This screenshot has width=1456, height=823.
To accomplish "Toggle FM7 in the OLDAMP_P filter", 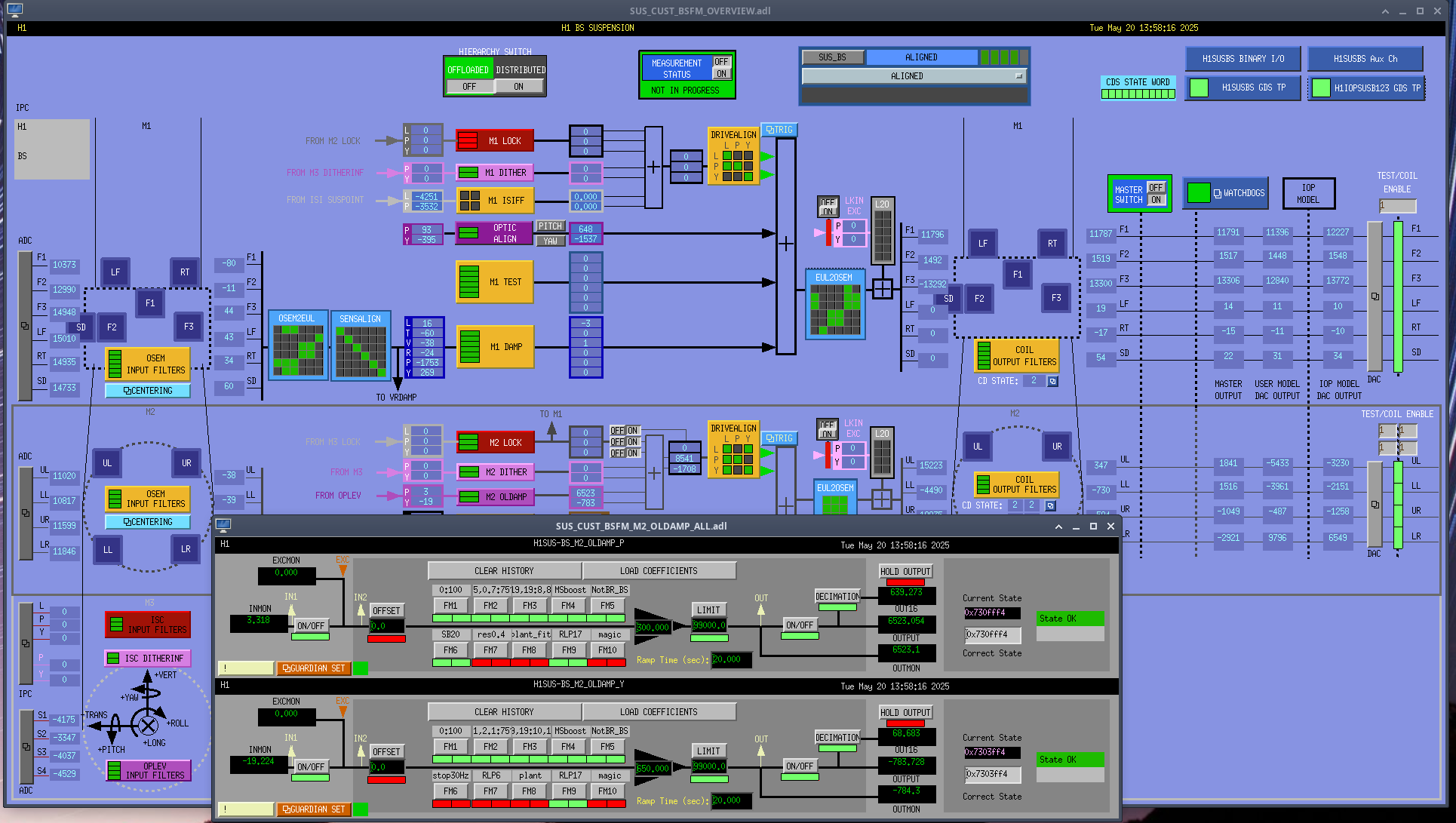I will (x=490, y=649).
